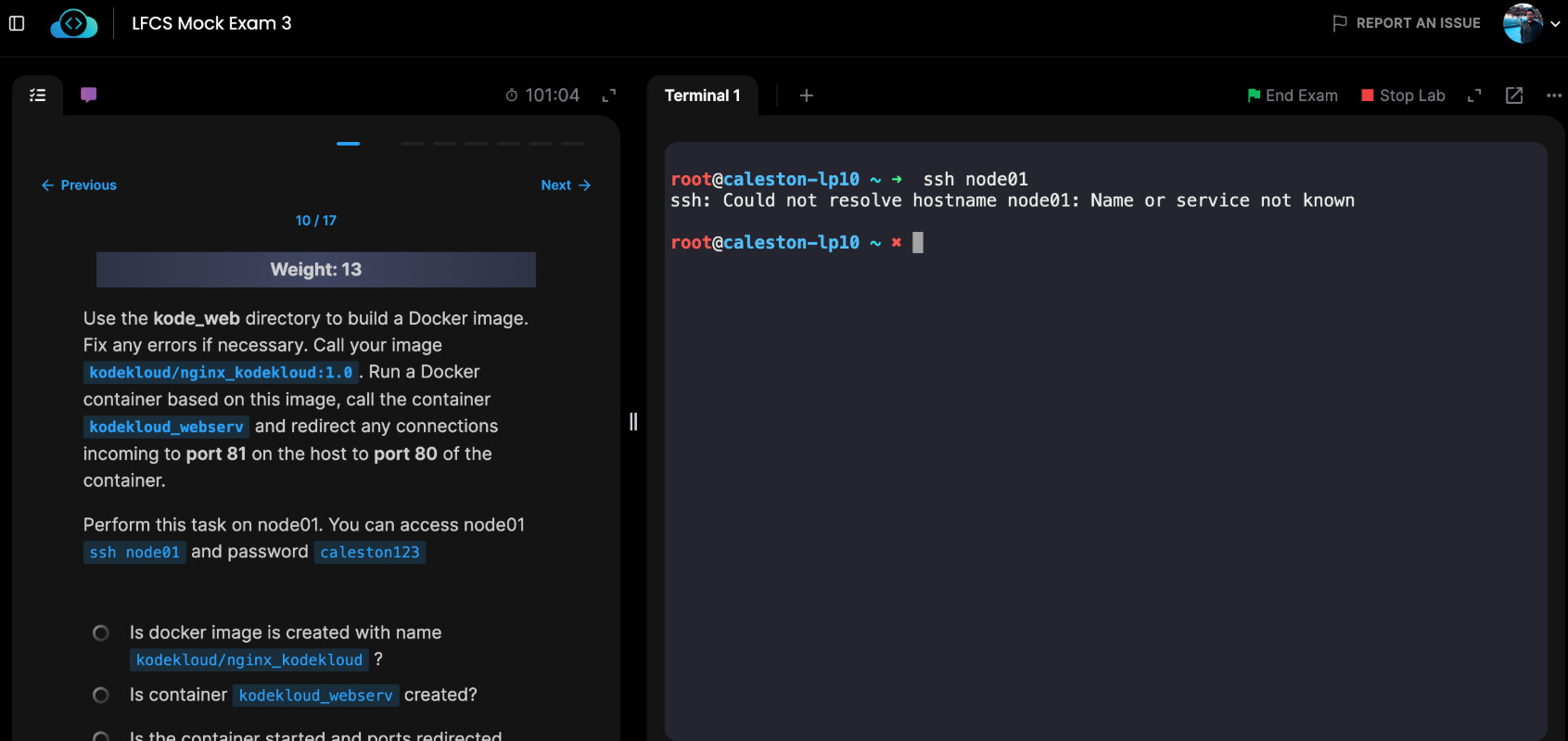The image size is (1568, 741).
Task: Open terminal in a new window
Action: click(x=1514, y=96)
